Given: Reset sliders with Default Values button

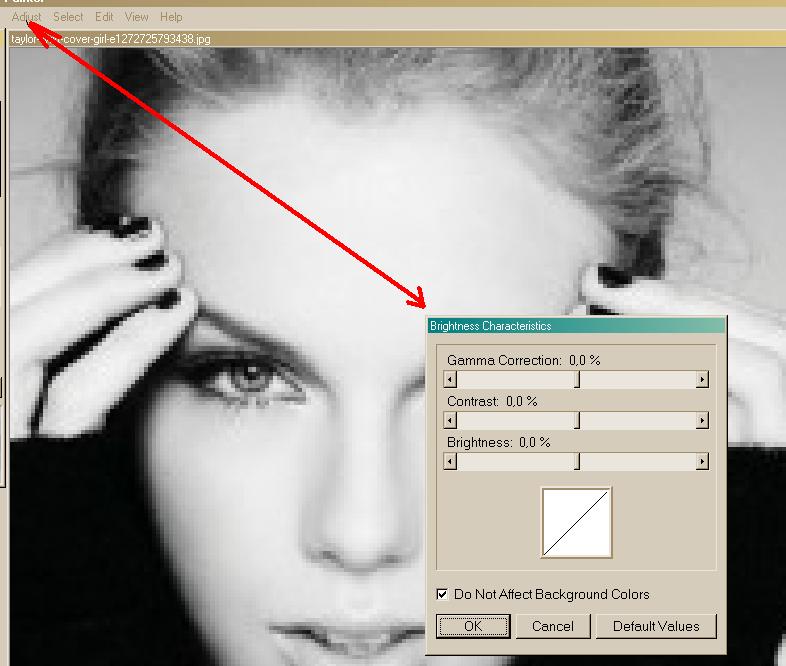Looking at the screenshot, I should pos(656,626).
